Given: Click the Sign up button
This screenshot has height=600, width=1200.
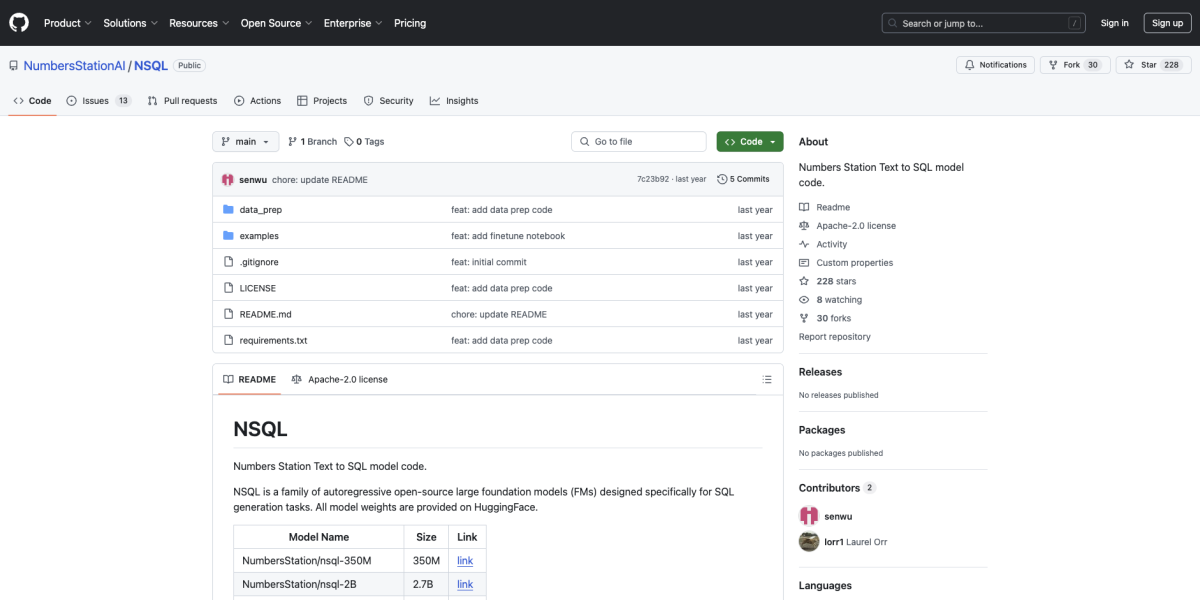Looking at the screenshot, I should [1167, 23].
